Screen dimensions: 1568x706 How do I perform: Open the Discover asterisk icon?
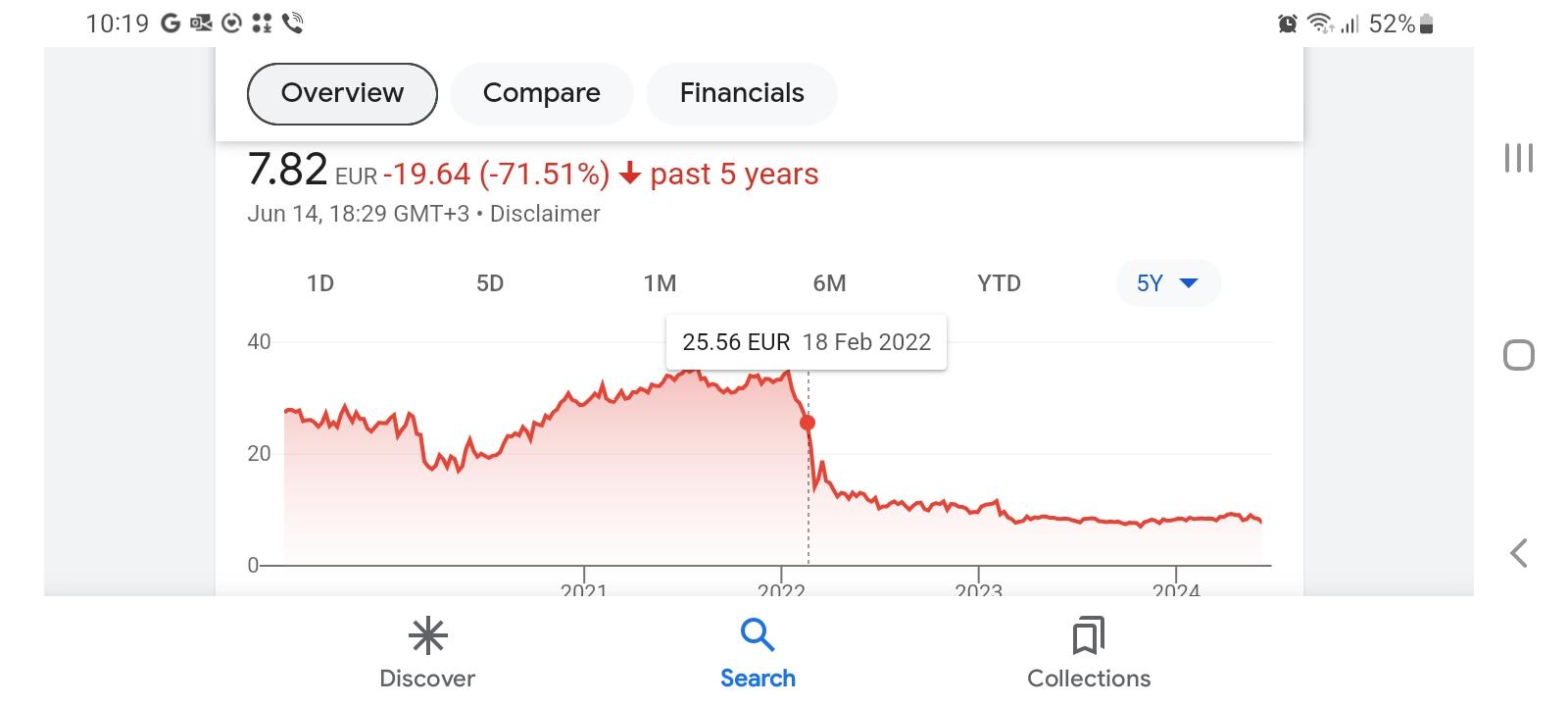tap(427, 636)
